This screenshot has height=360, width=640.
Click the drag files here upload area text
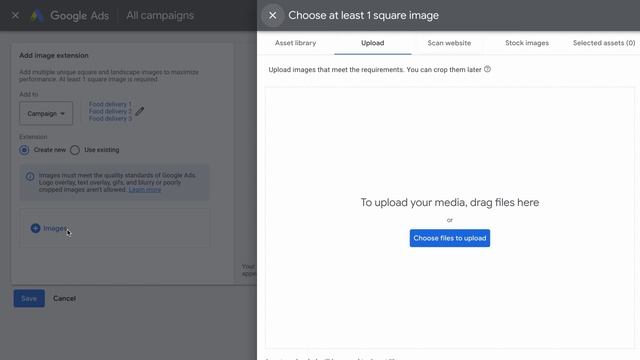click(x=450, y=202)
